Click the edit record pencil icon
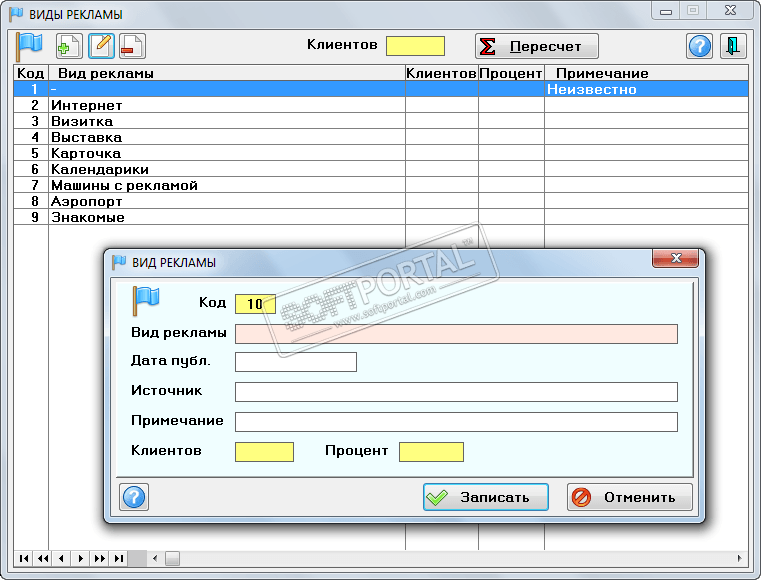The width and height of the screenshot is (761, 580). point(101,46)
